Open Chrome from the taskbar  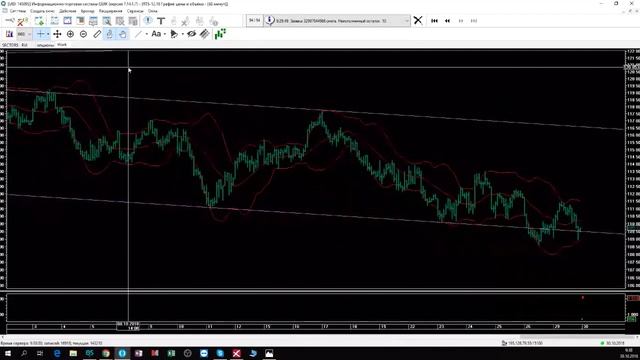click(106, 353)
